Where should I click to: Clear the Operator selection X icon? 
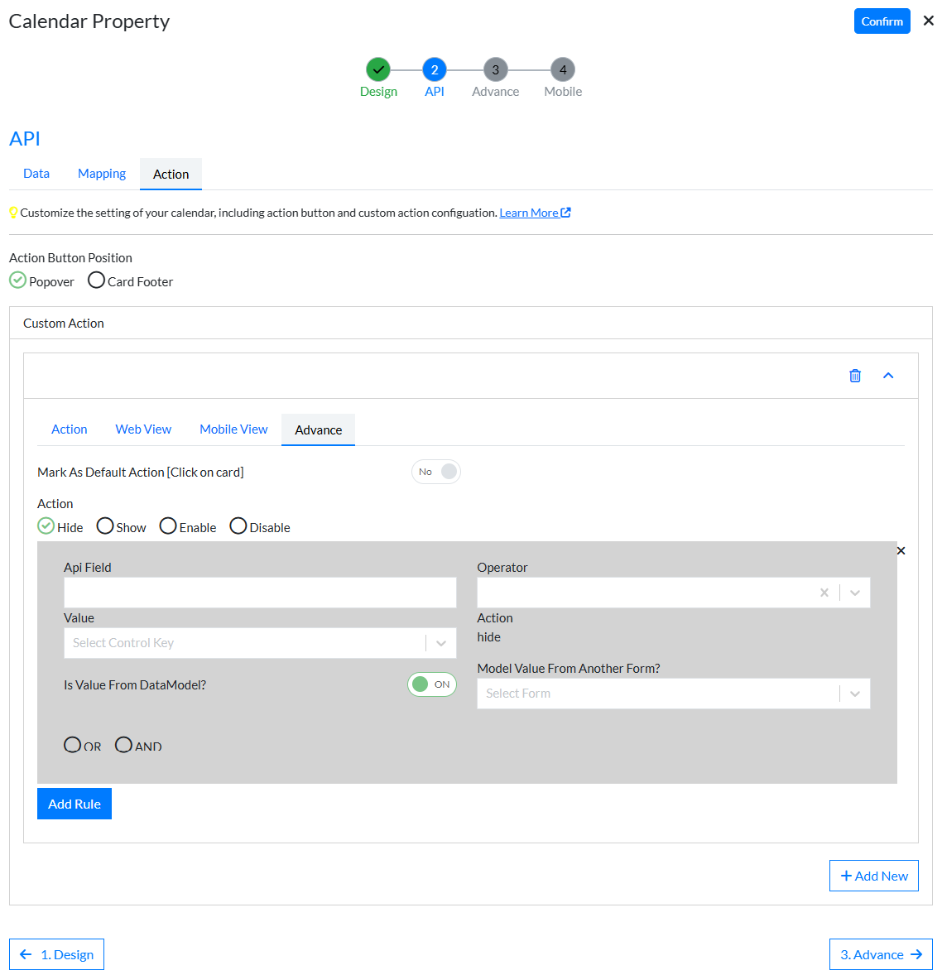[824, 593]
